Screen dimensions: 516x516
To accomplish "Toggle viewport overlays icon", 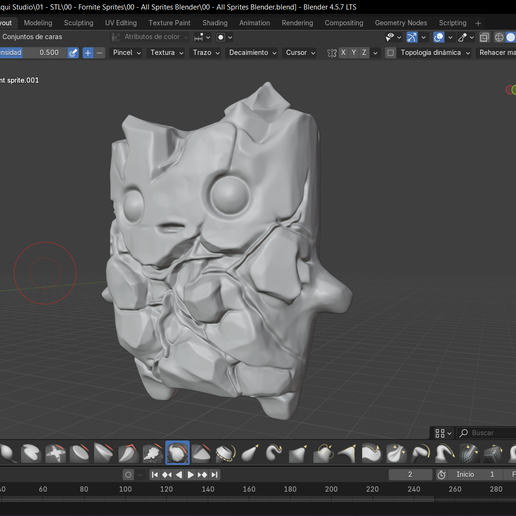I will tap(438, 37).
